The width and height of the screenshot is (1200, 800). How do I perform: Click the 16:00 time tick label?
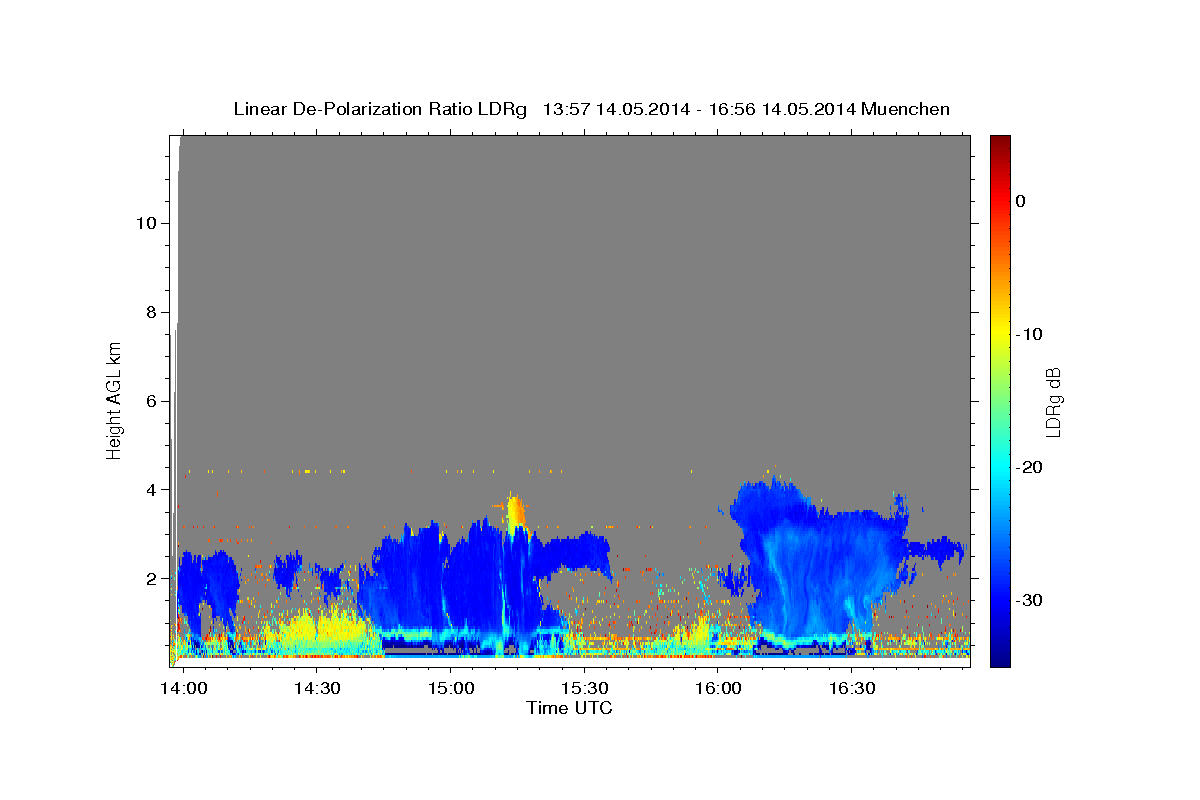coord(718,689)
